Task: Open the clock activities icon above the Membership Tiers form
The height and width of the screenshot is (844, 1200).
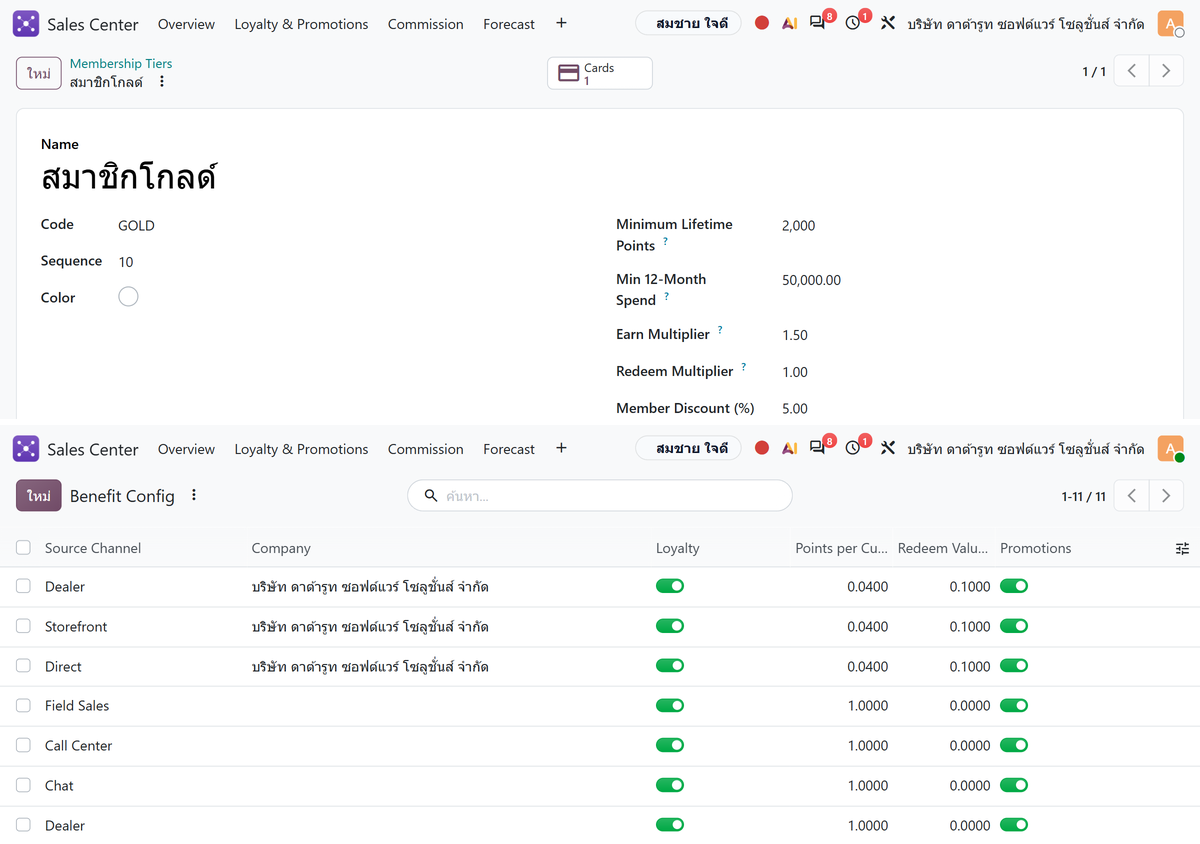Action: 853,23
